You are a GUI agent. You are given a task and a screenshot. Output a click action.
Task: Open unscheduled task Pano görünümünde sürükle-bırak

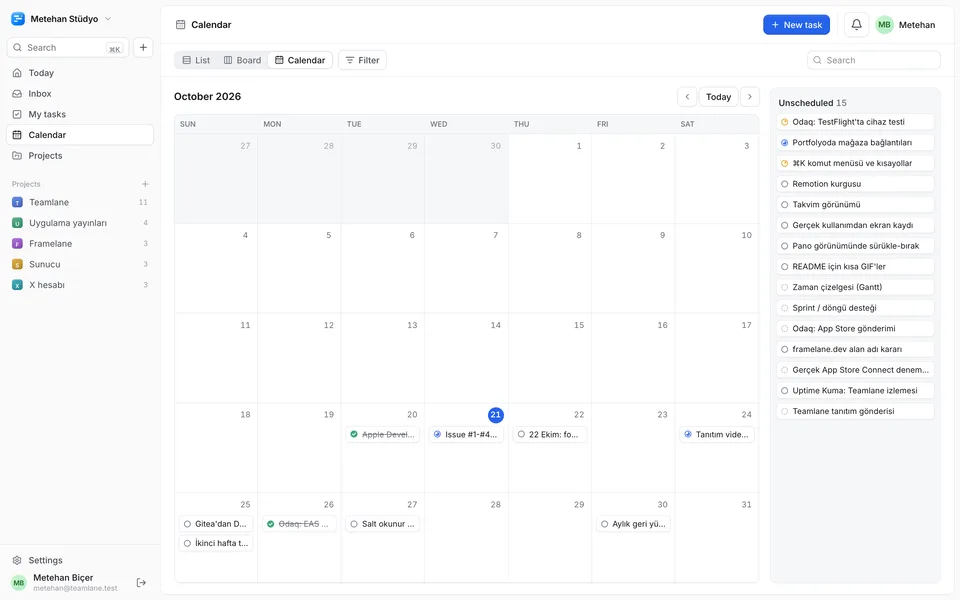click(x=855, y=246)
